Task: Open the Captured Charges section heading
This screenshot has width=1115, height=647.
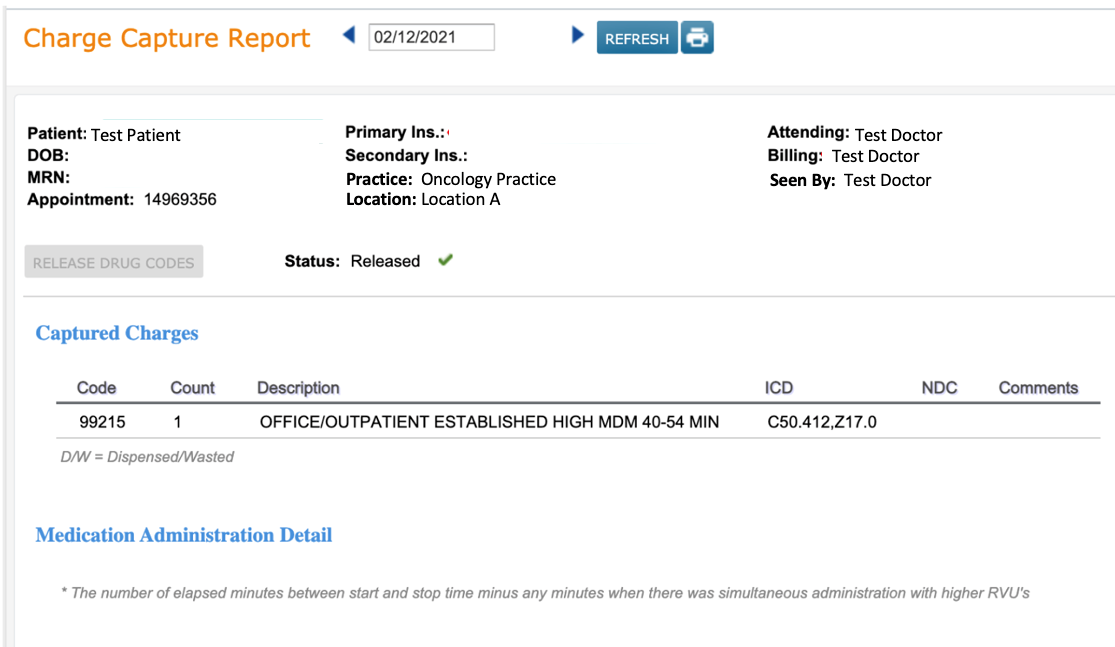Action: pyautogui.click(x=117, y=334)
